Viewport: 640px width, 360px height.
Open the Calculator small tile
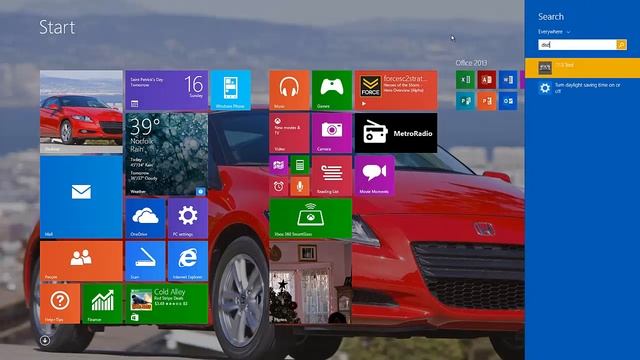coord(300,165)
